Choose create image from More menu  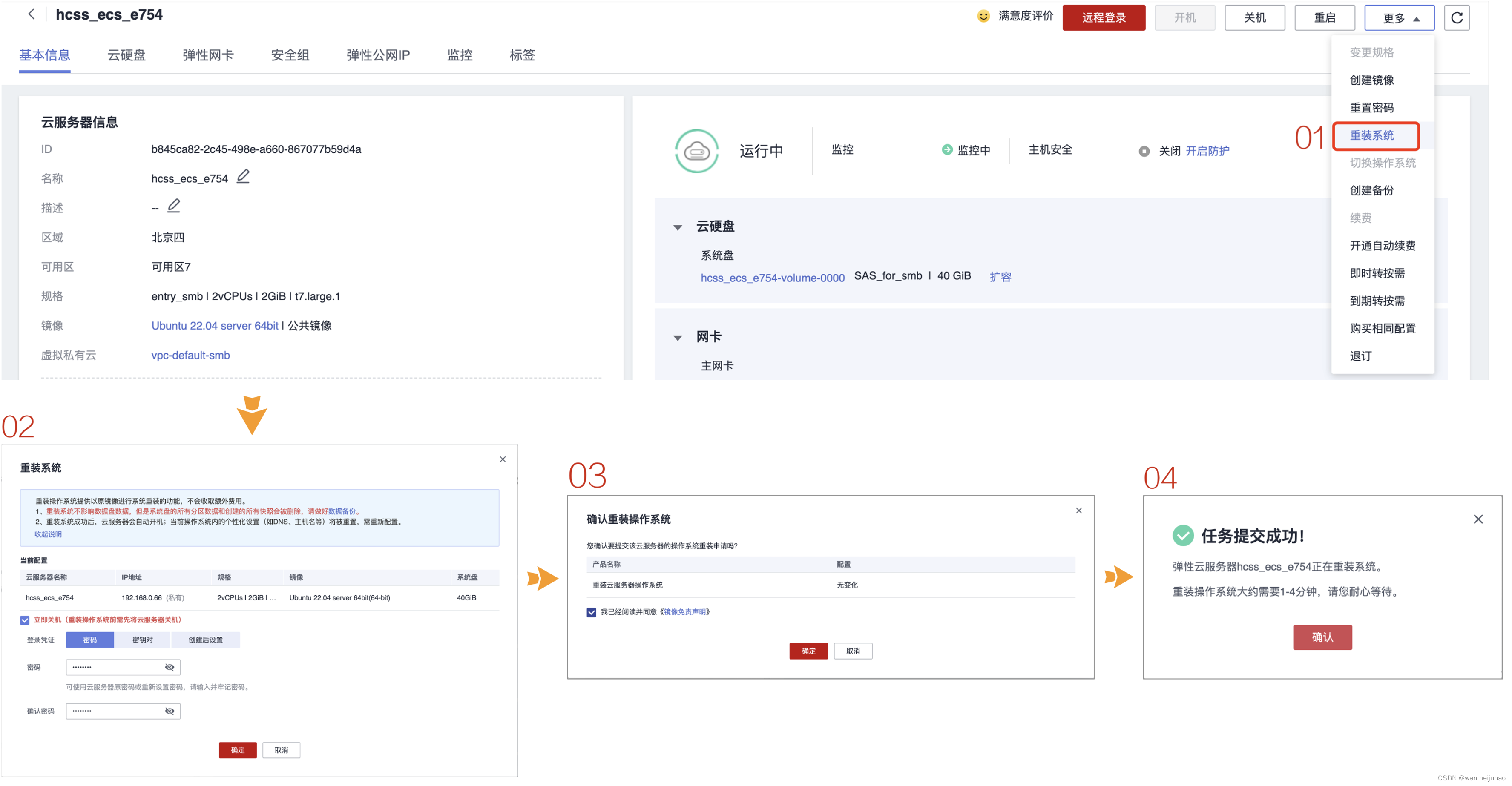tap(1372, 80)
